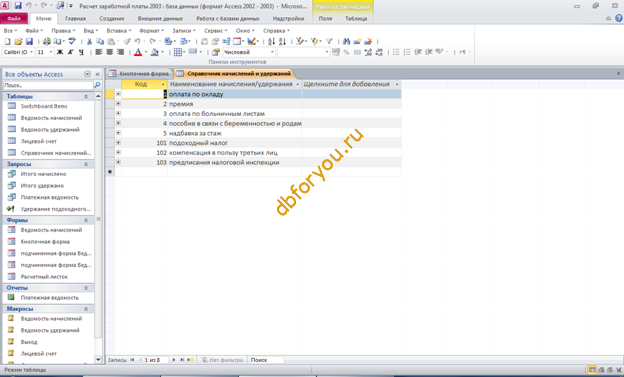Screen dimensions: 624x377
Task: Click the Toggle Filter funnel icon
Action: pyautogui.click(x=329, y=41)
